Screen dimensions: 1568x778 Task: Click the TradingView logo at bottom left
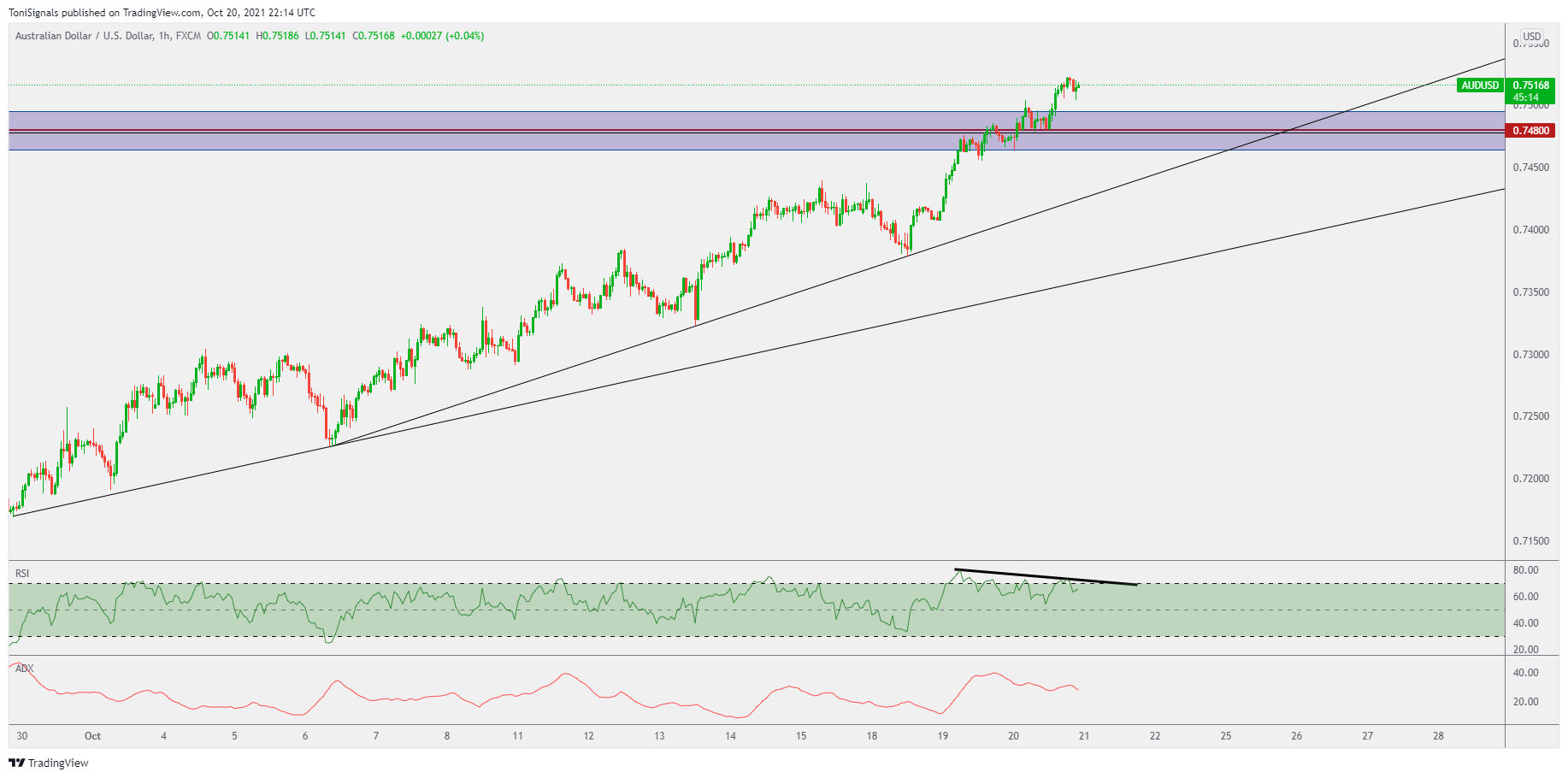(x=49, y=763)
